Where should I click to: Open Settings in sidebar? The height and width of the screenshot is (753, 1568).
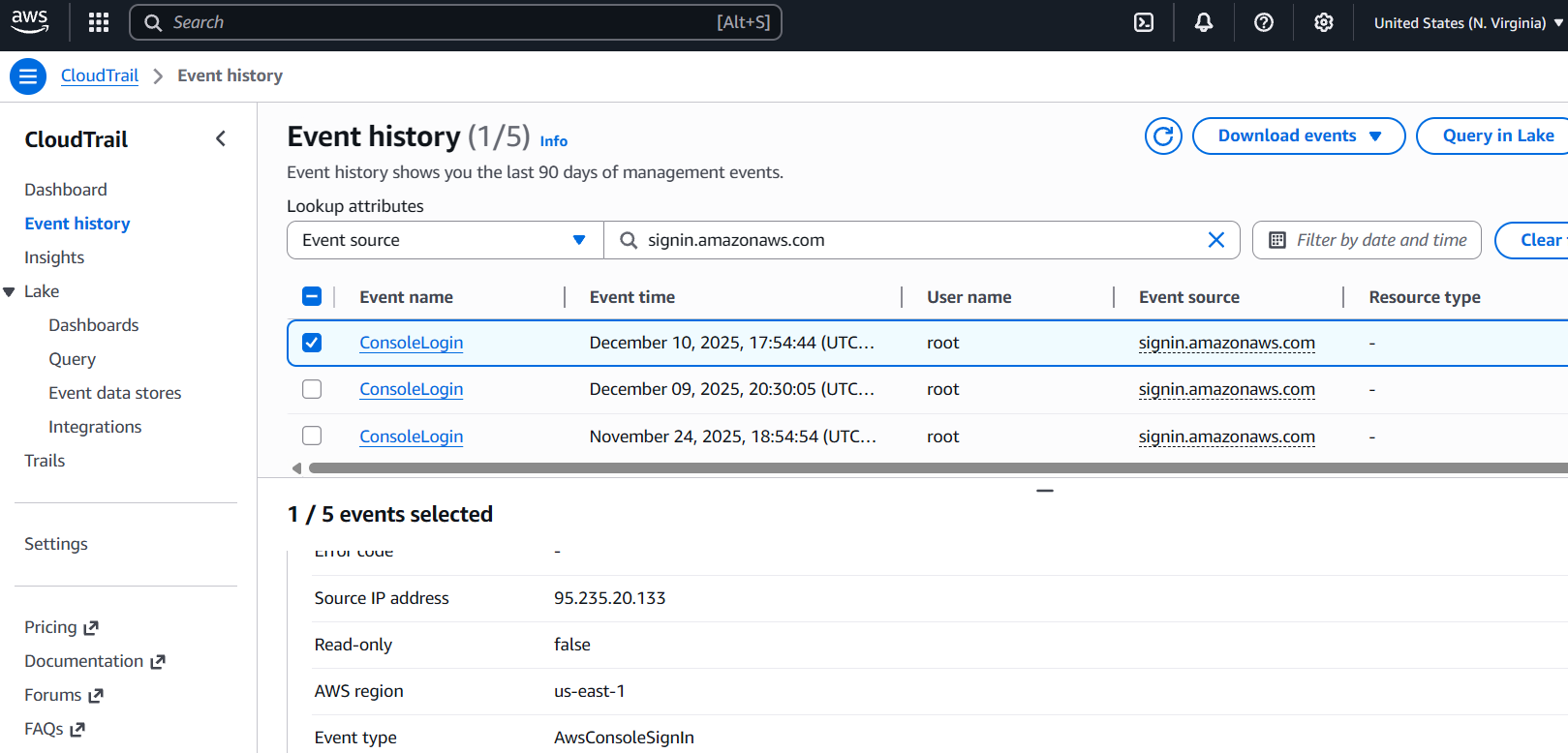[x=56, y=544]
